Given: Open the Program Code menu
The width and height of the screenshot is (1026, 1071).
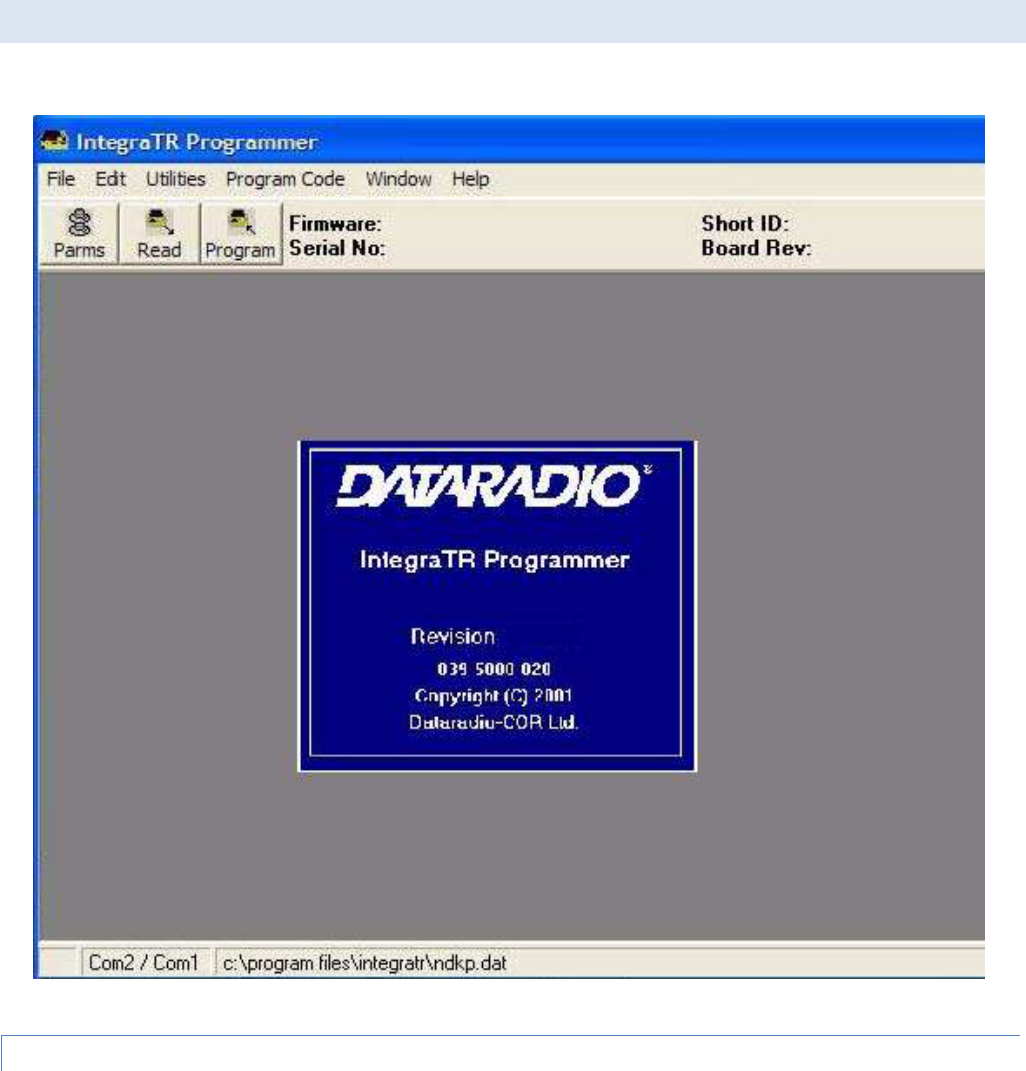Looking at the screenshot, I should 285,179.
